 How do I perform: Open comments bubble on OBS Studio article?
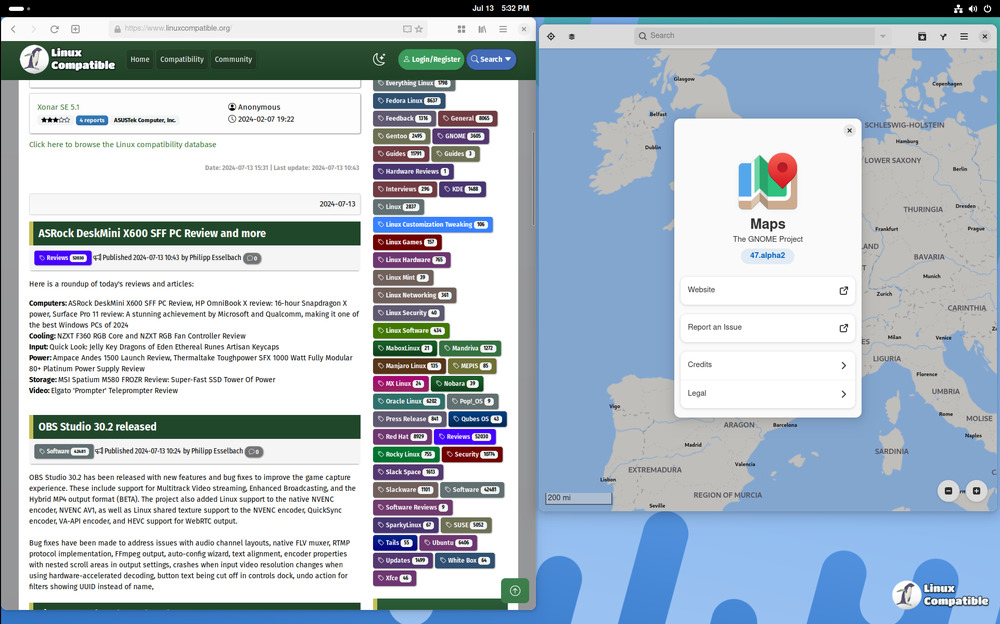pyautogui.click(x=254, y=452)
